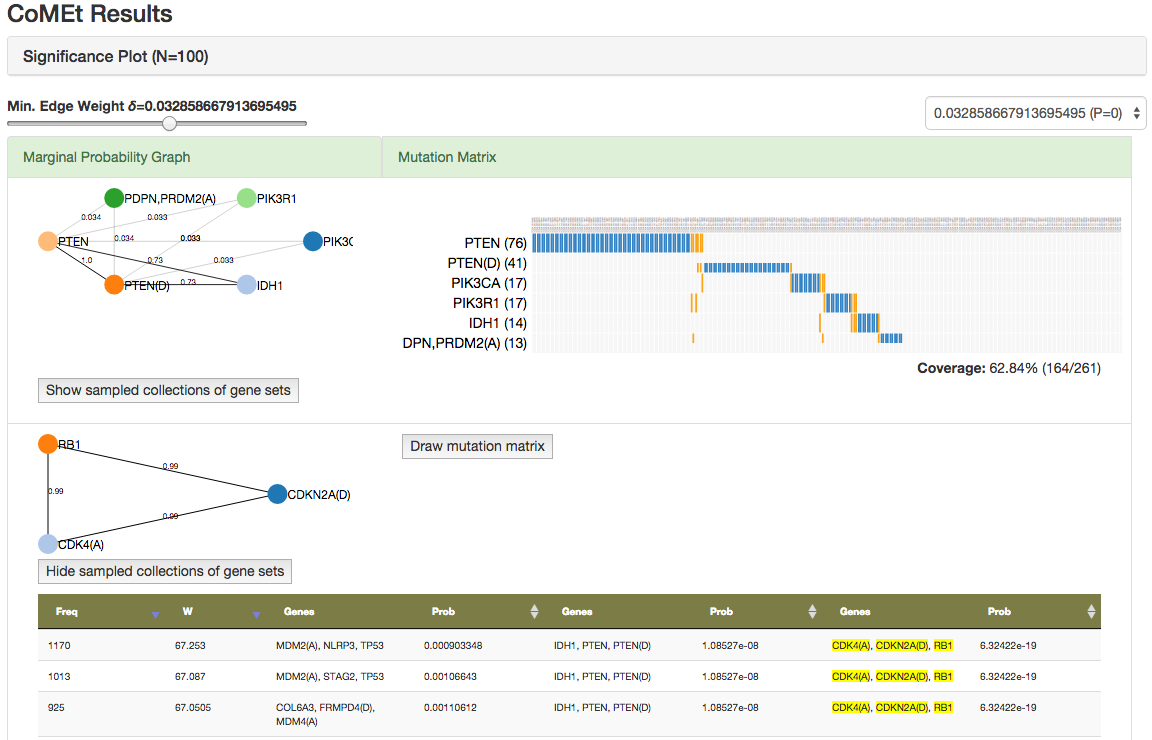Open the edge weight dropdown showing P=0
This screenshot has height=740, width=1152.
coord(1035,114)
